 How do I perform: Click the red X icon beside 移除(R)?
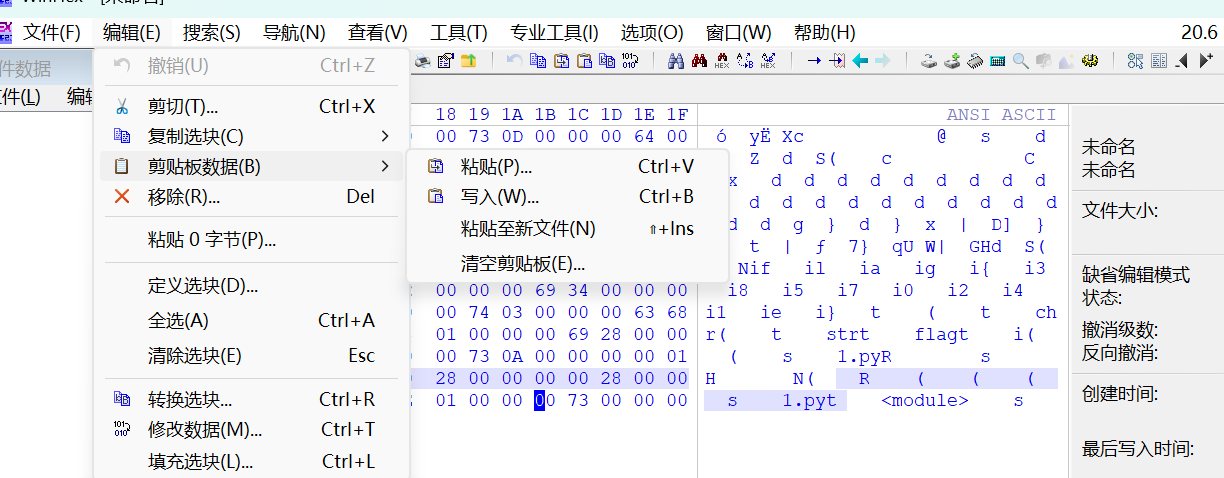[x=122, y=196]
